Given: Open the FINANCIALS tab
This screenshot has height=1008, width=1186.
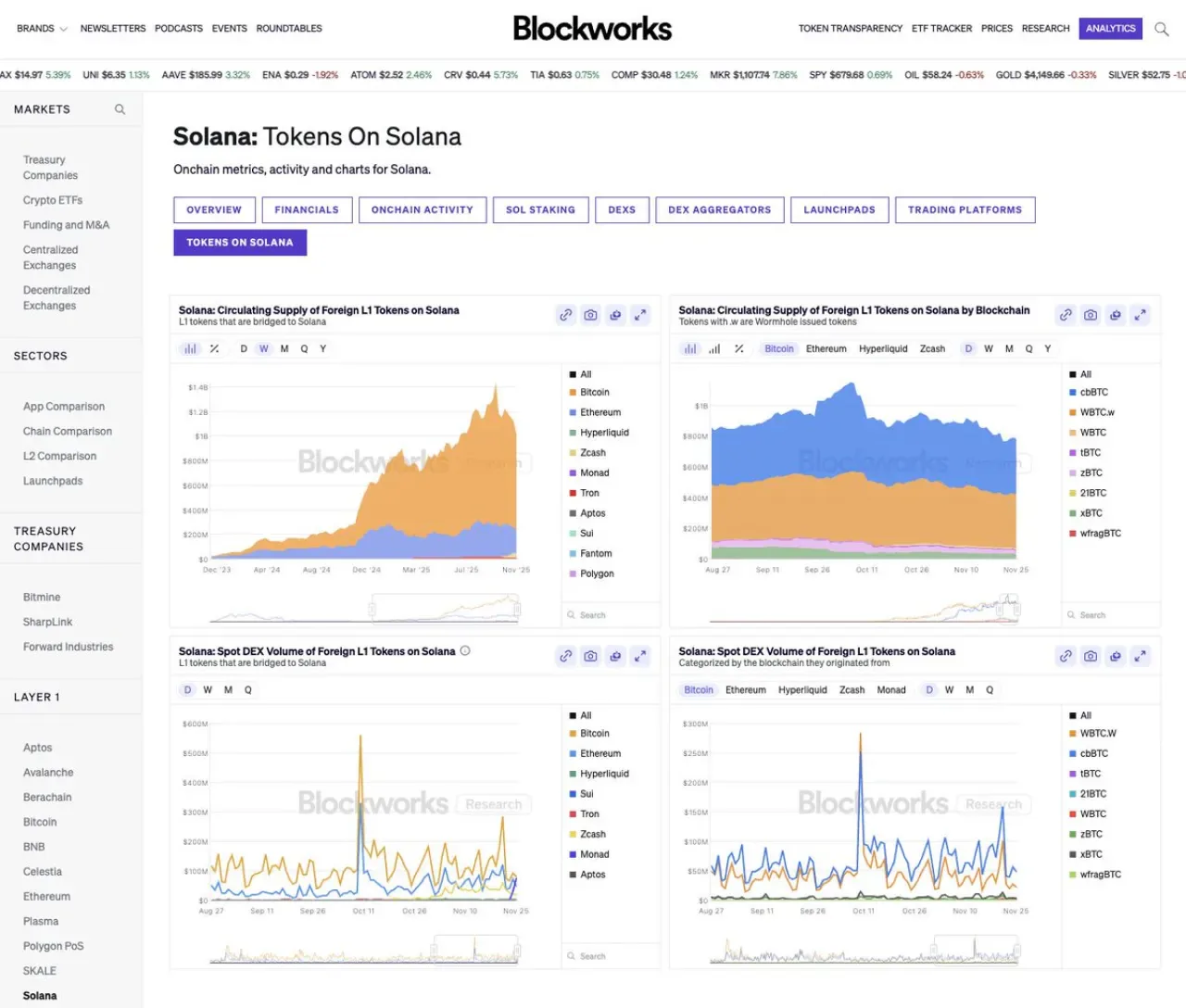Looking at the screenshot, I should (x=307, y=210).
